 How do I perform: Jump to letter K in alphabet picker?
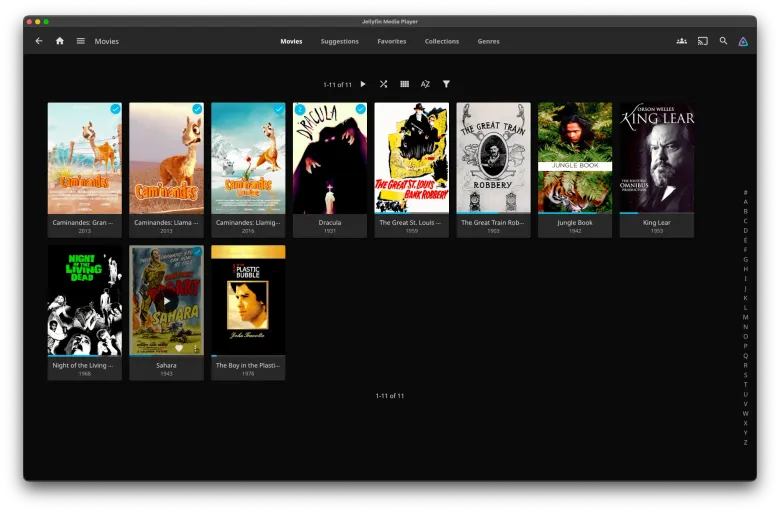point(745,298)
